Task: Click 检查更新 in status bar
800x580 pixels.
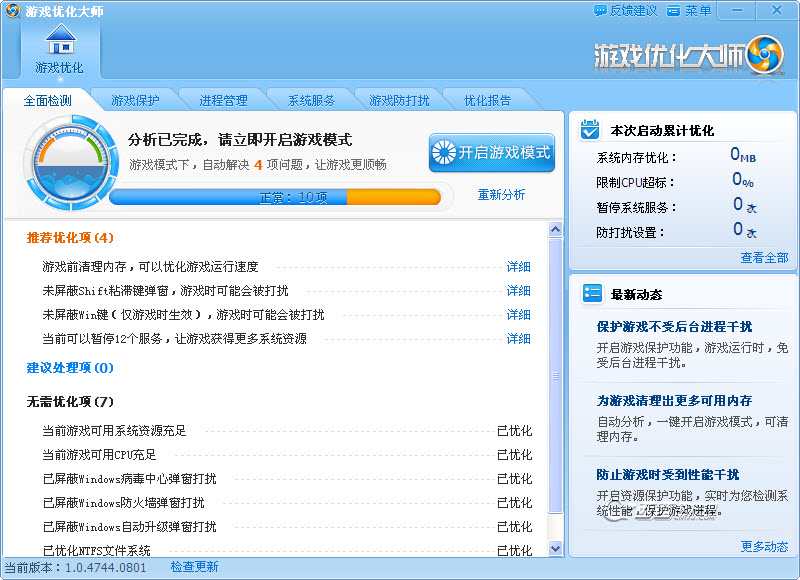Action: pos(194,567)
